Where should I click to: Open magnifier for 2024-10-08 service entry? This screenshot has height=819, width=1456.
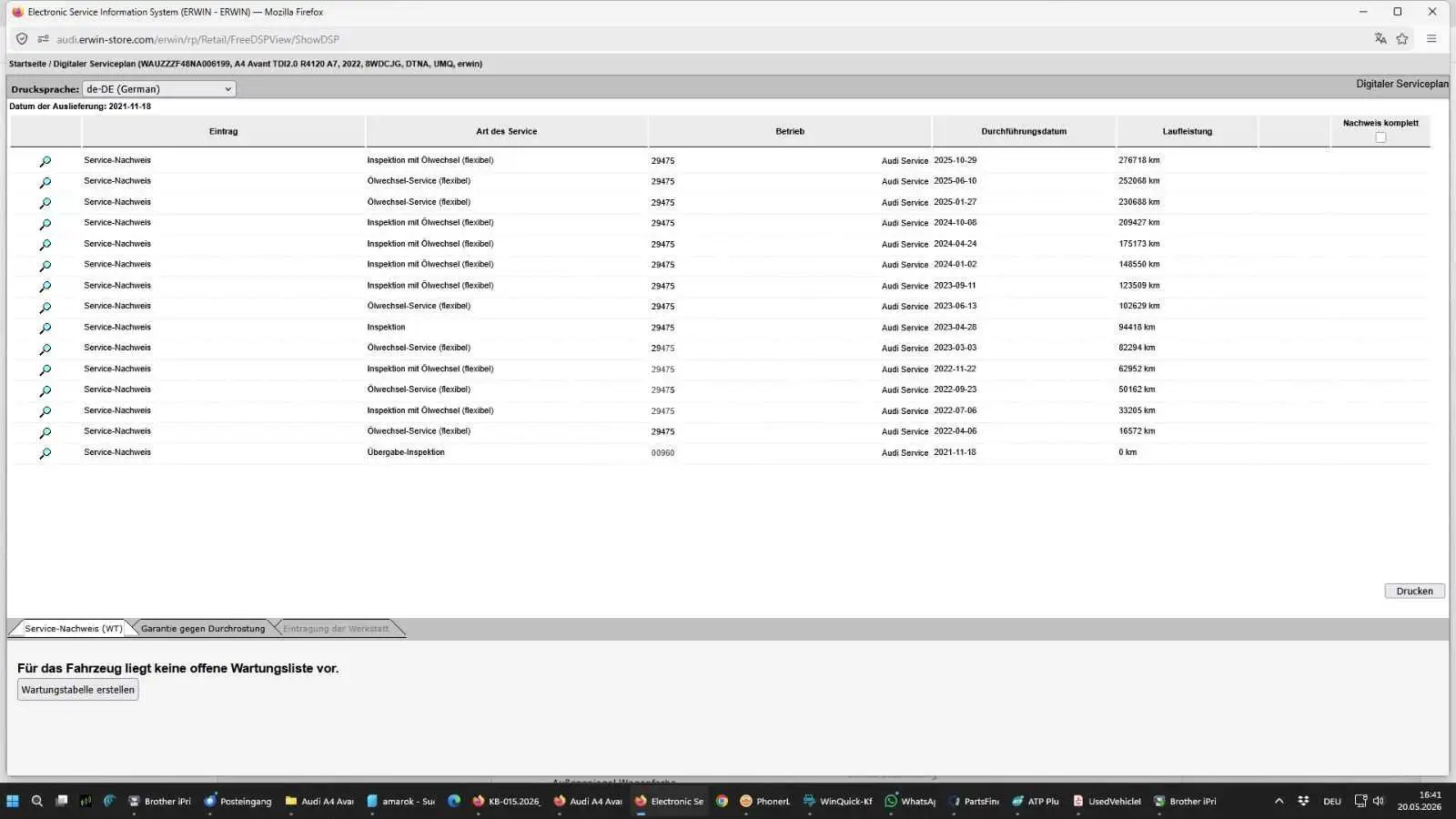pyautogui.click(x=45, y=224)
